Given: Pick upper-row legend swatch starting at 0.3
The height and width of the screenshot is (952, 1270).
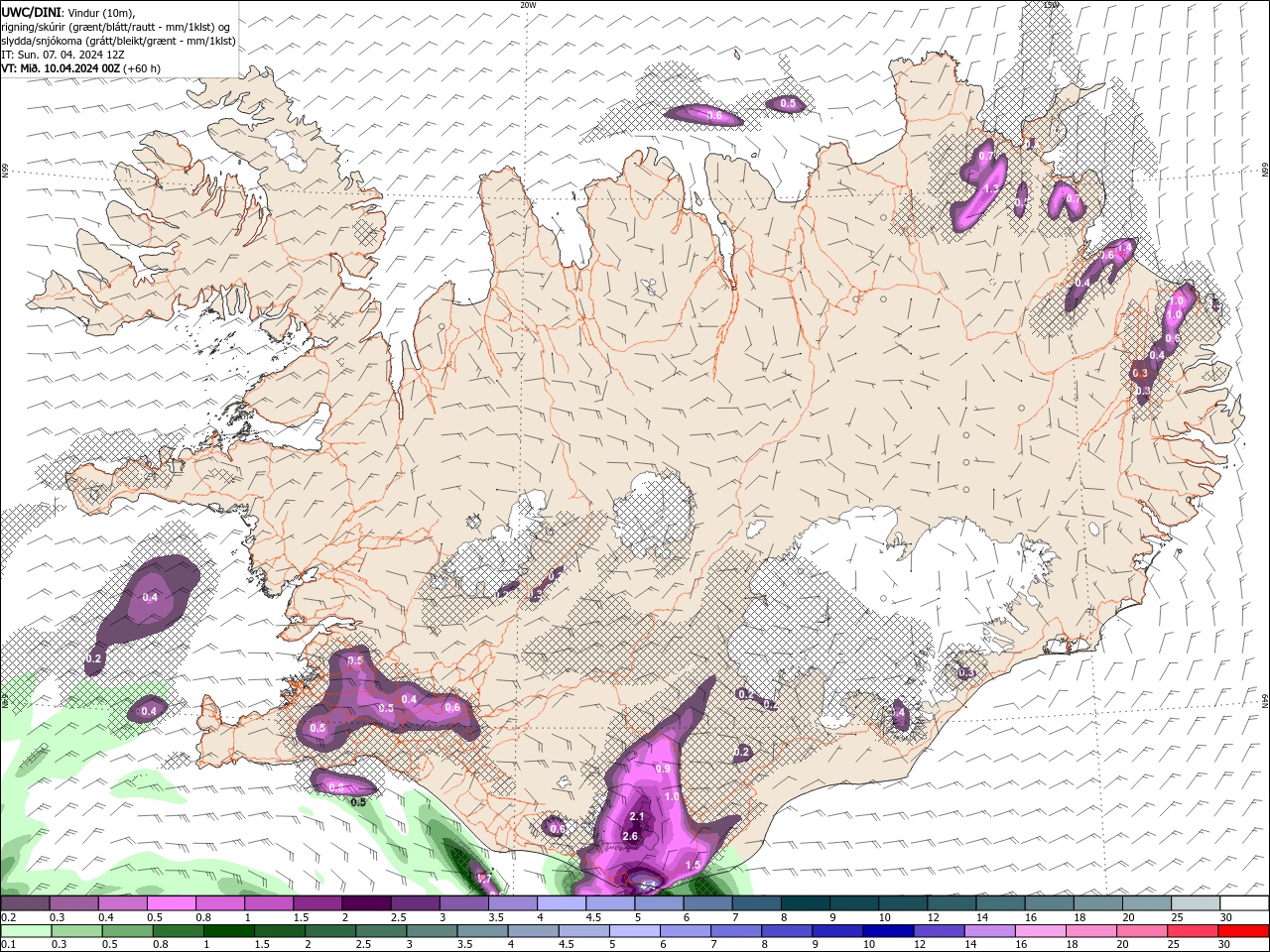Looking at the screenshot, I should 75,903.
